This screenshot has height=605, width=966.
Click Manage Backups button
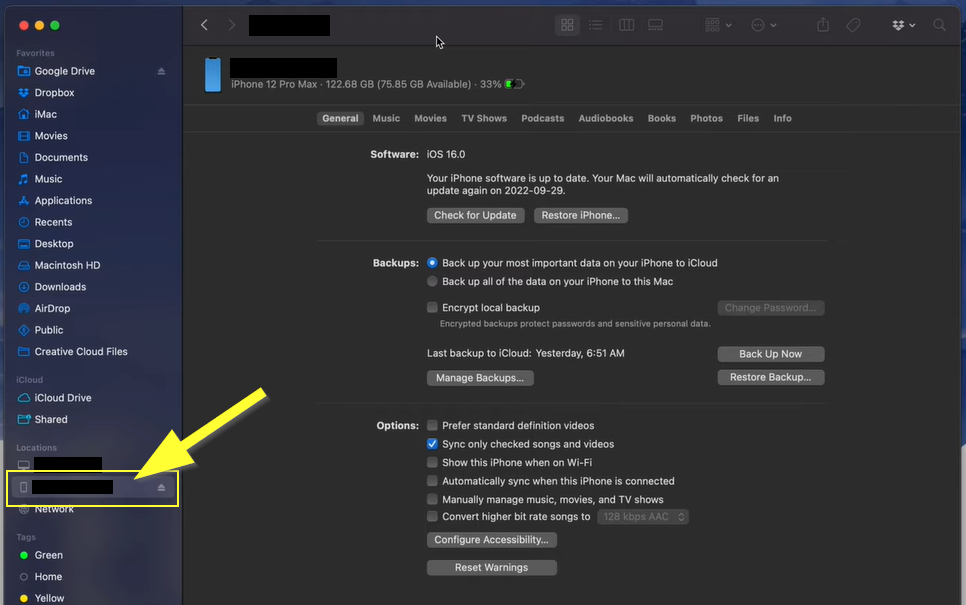480,378
